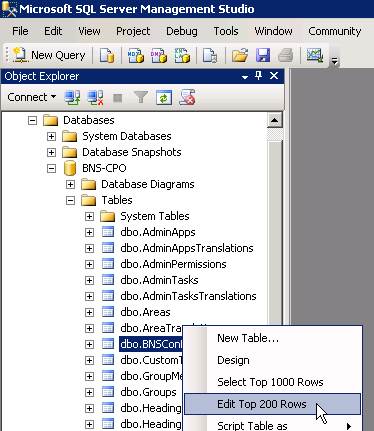
Task: Expand the dbo.Areas table node
Action: pyautogui.click(x=89, y=312)
